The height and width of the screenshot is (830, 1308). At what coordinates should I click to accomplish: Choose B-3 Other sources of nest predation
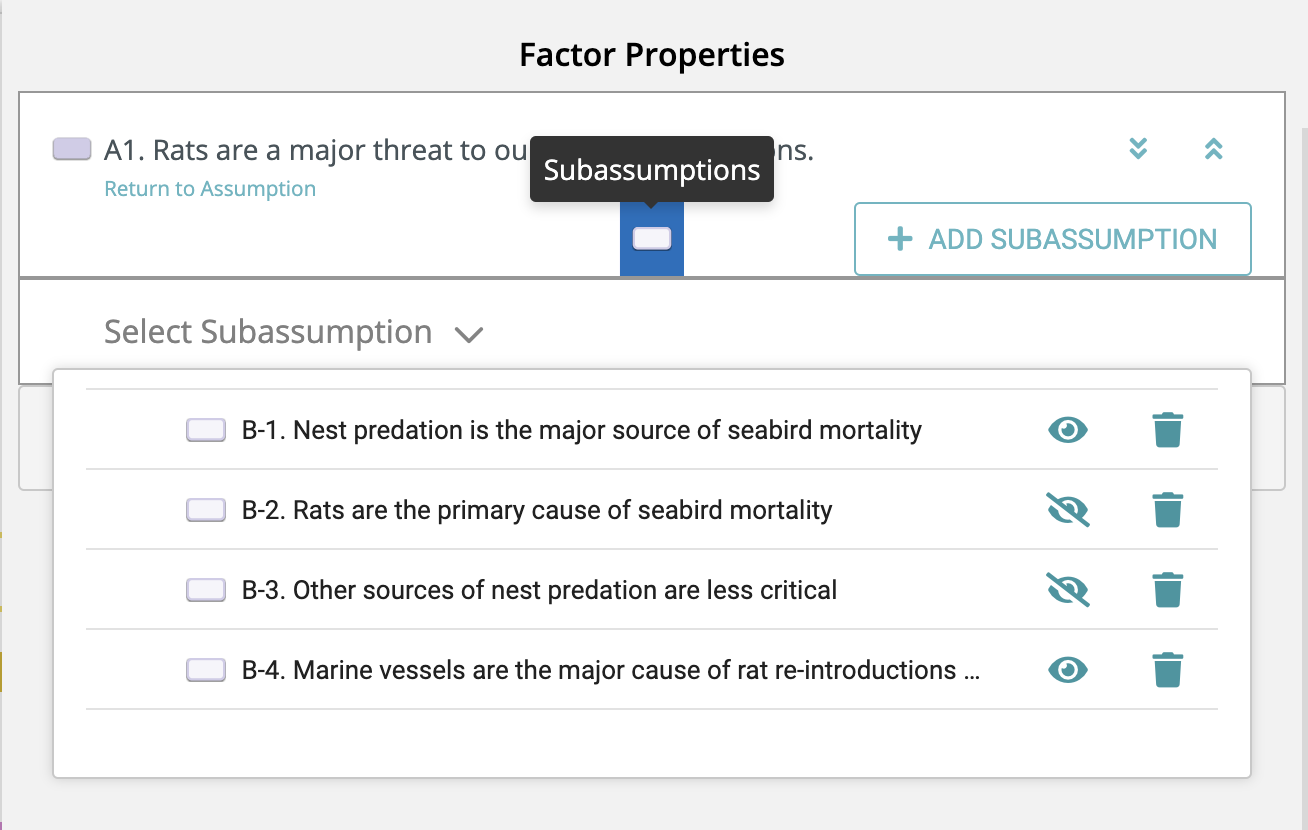[564, 590]
